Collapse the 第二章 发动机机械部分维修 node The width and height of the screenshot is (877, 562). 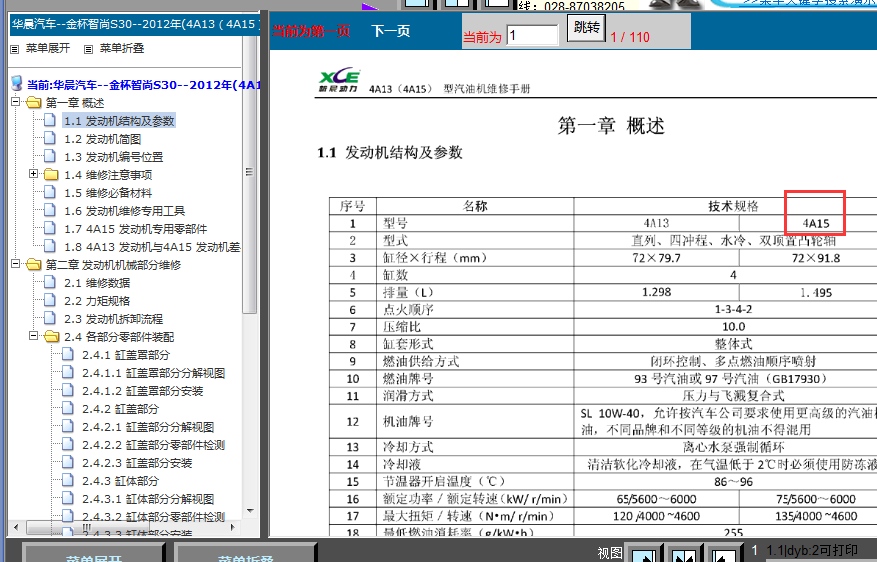[x=16, y=264]
